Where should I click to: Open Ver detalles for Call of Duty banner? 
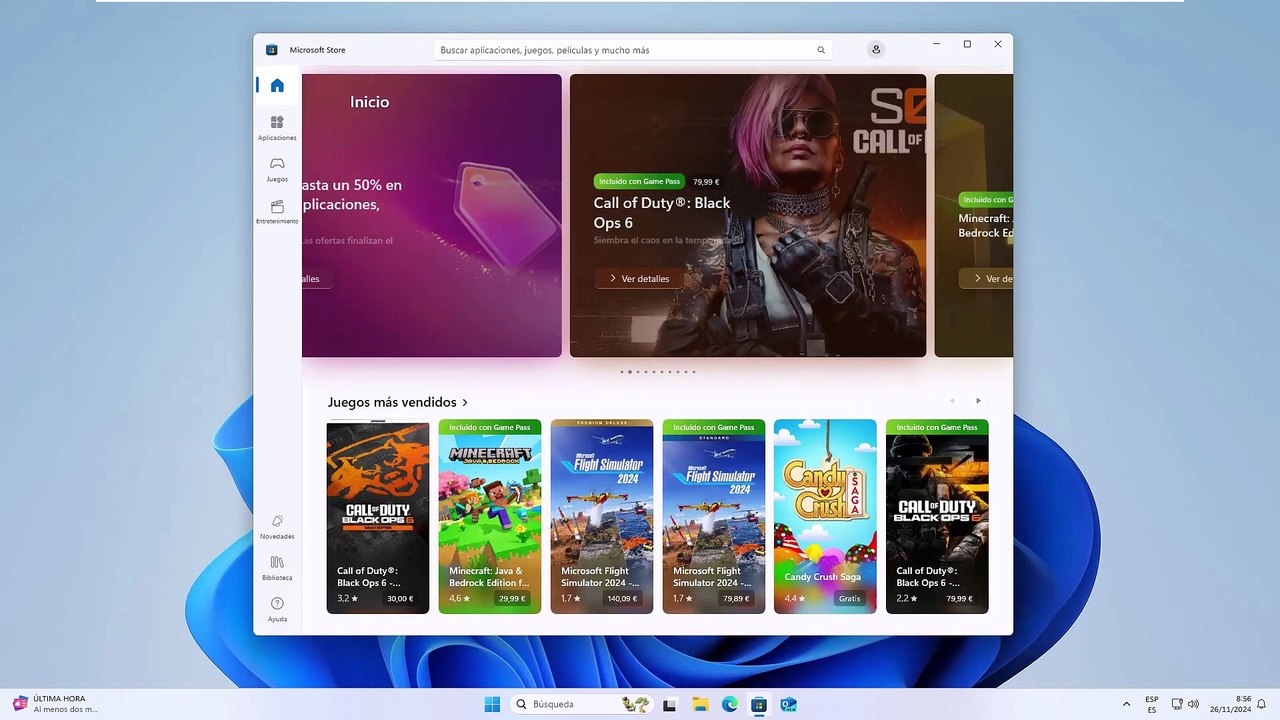pos(640,279)
